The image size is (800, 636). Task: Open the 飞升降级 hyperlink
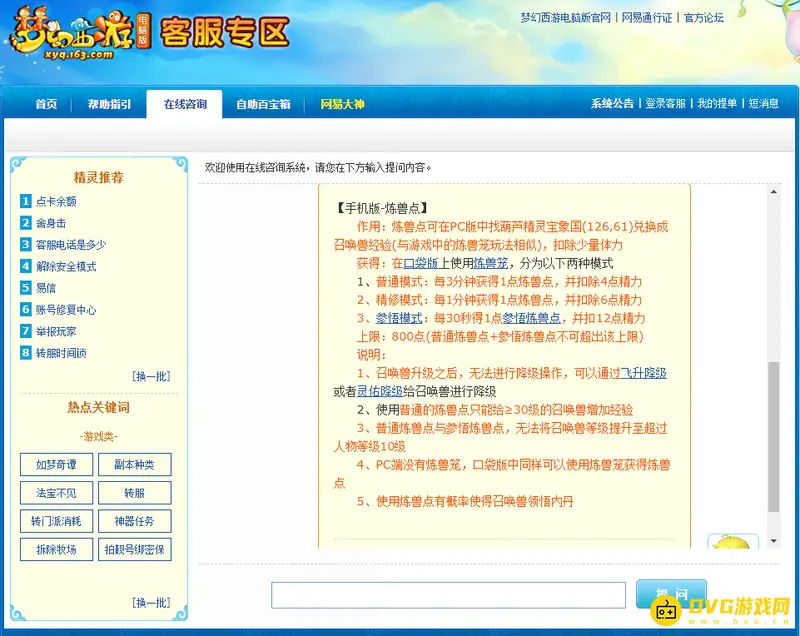pos(644,373)
